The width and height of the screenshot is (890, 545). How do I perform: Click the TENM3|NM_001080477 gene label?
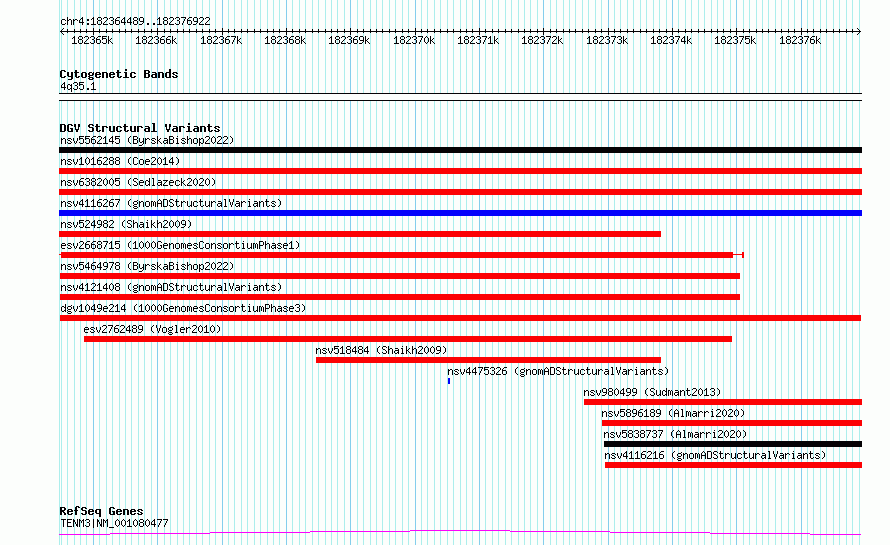tap(114, 523)
